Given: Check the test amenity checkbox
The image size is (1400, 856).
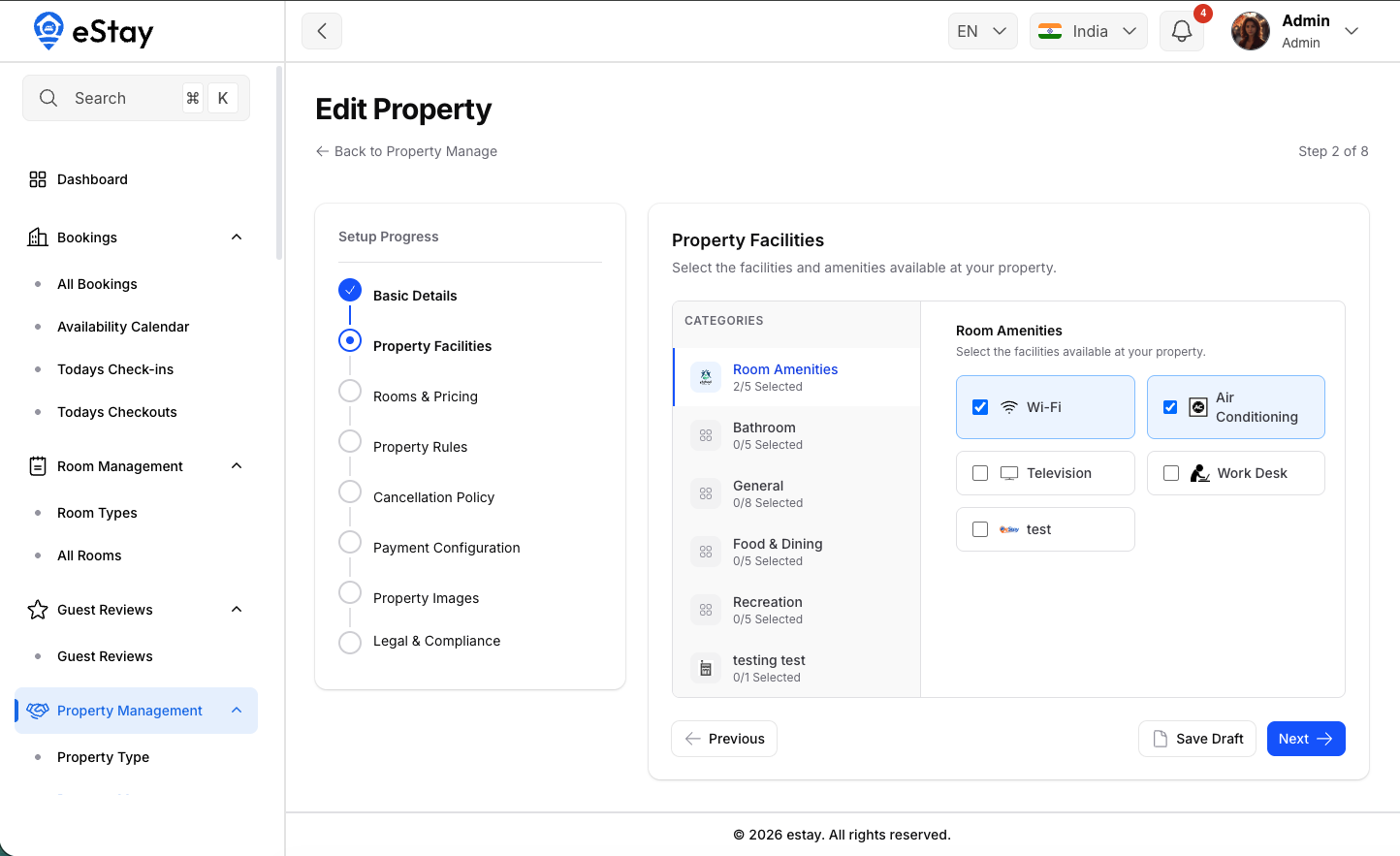Looking at the screenshot, I should click(x=980, y=529).
